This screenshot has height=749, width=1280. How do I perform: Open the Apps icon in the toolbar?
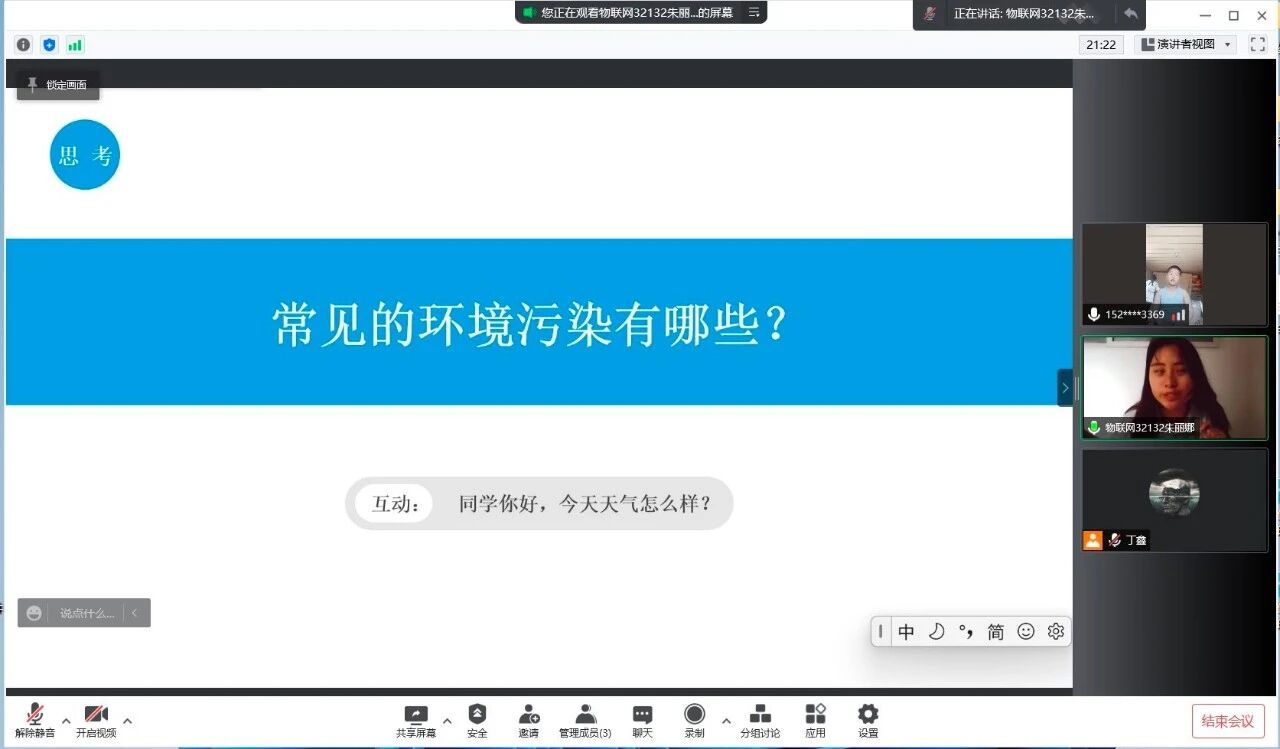click(815, 714)
